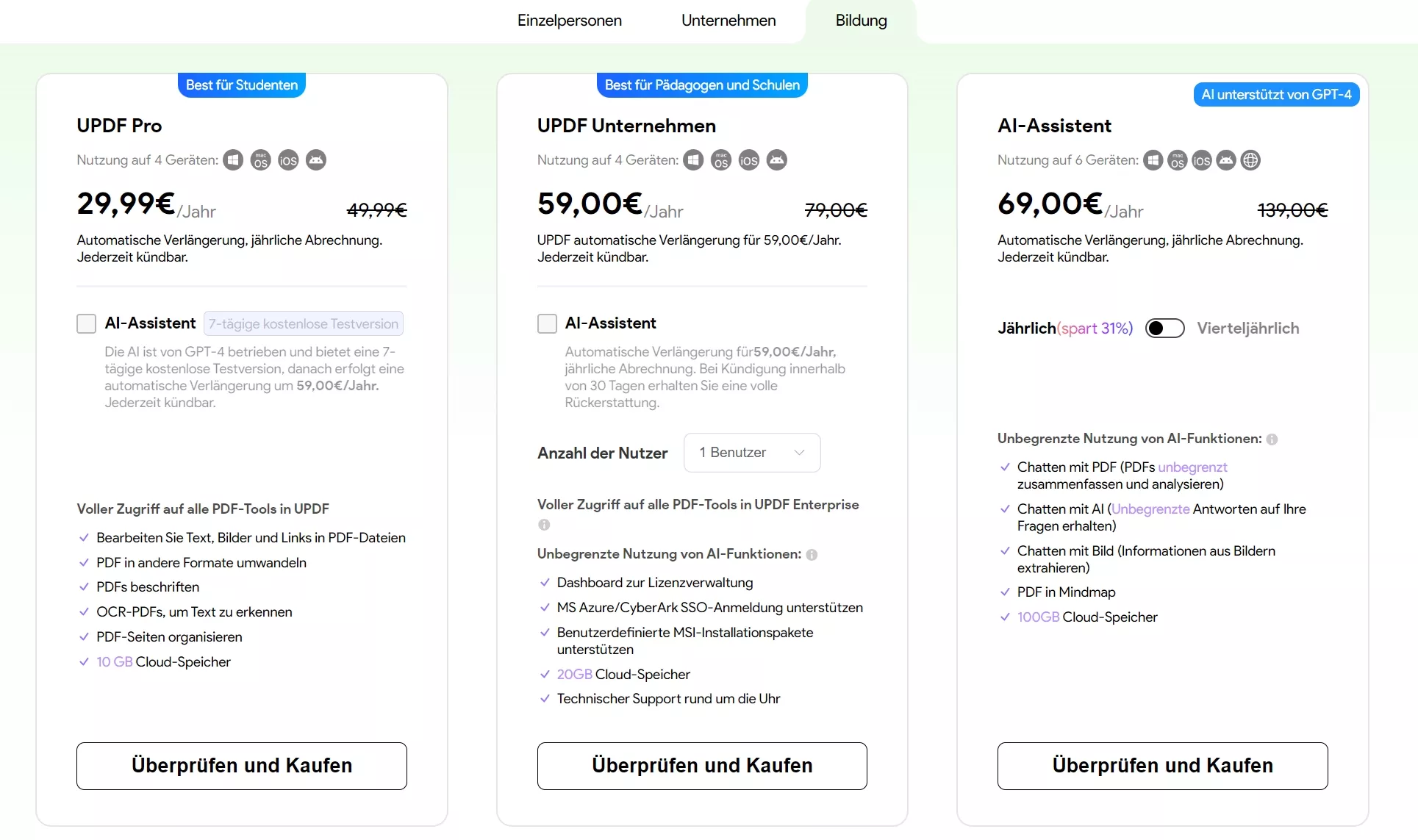
Task: Click the Windows icon in UPDF Pro card
Action: pos(233,159)
